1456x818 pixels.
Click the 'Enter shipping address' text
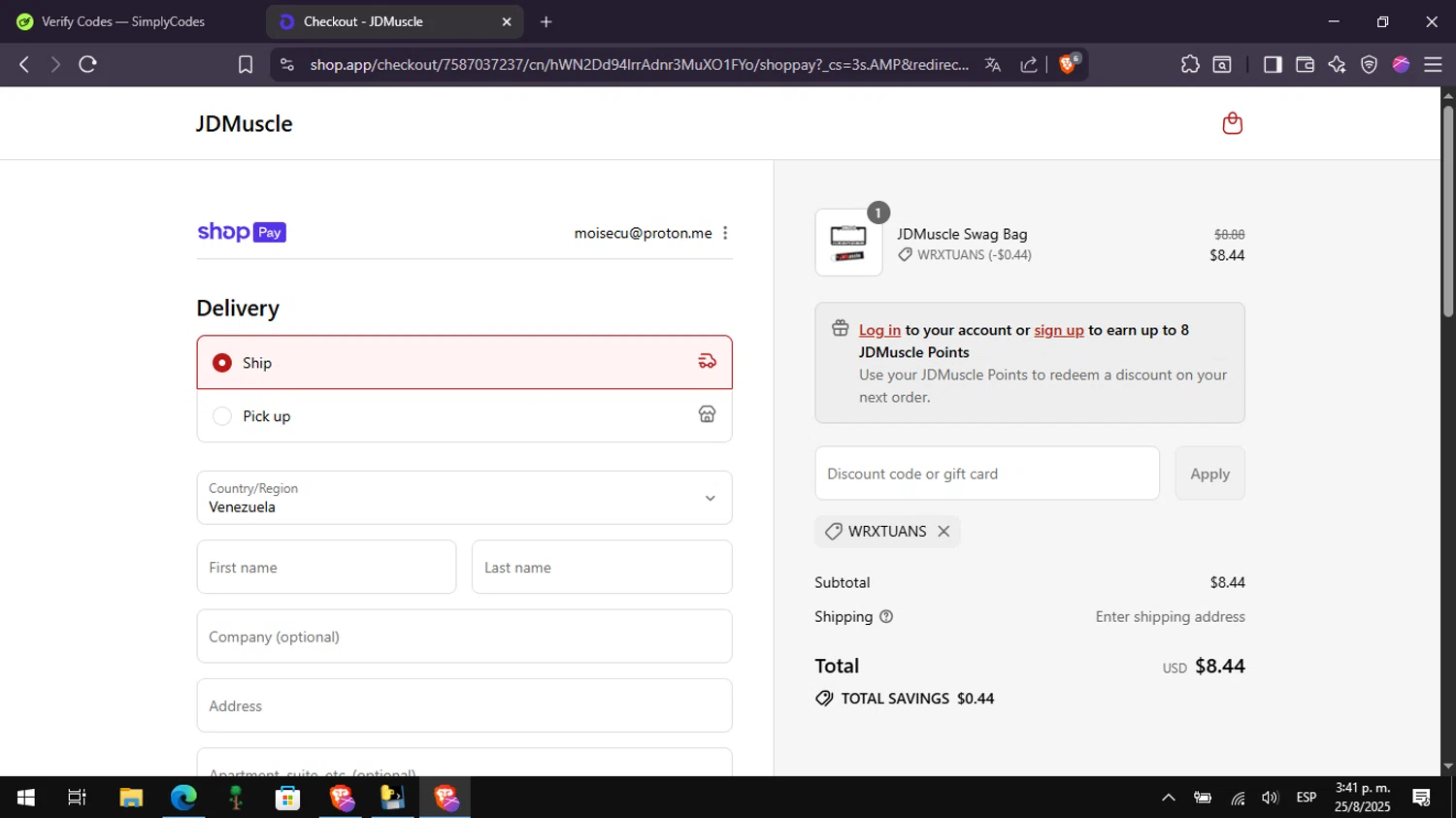[1170, 616]
